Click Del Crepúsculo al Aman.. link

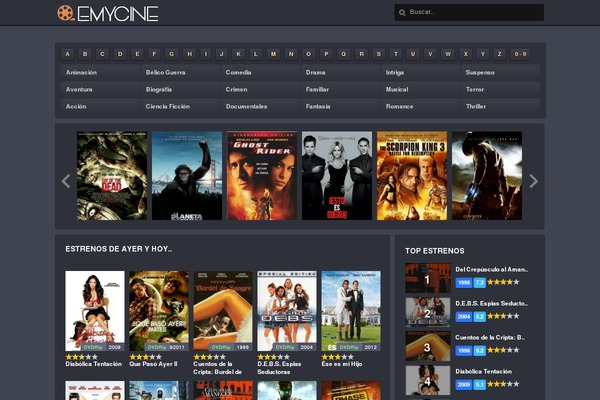pos(491,269)
